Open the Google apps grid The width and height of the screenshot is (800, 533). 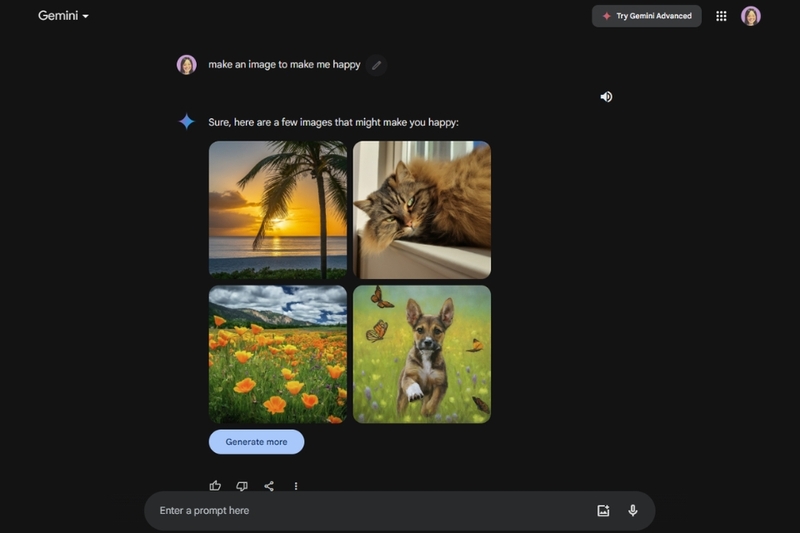point(721,16)
